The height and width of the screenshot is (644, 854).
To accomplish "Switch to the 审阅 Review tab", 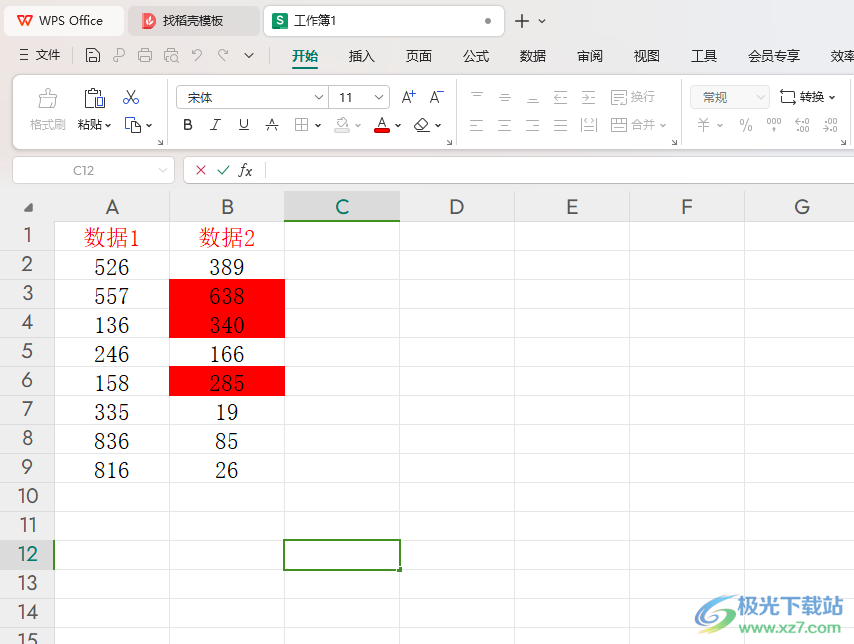I will [x=590, y=56].
